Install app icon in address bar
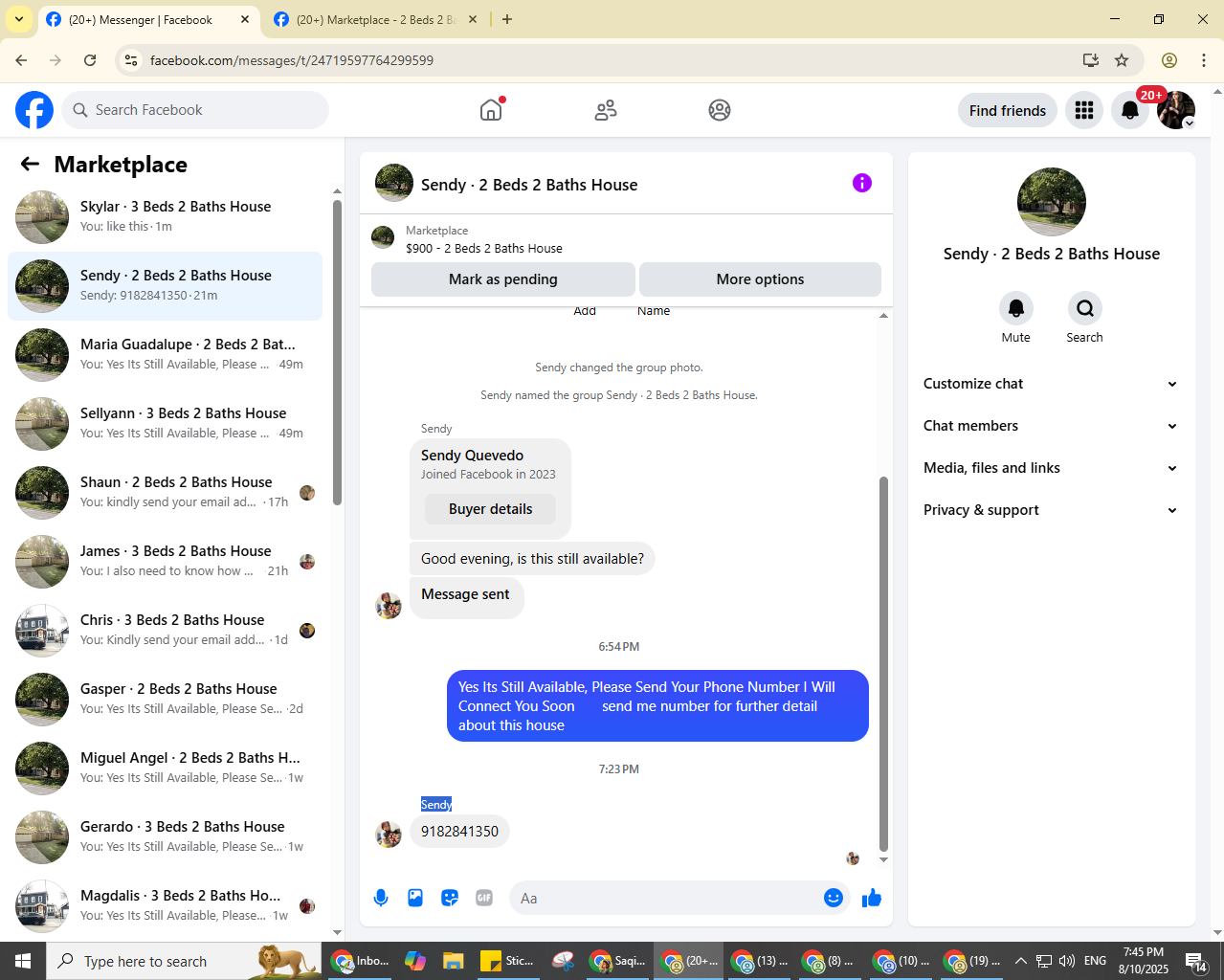This screenshot has width=1224, height=980. 1091,60
